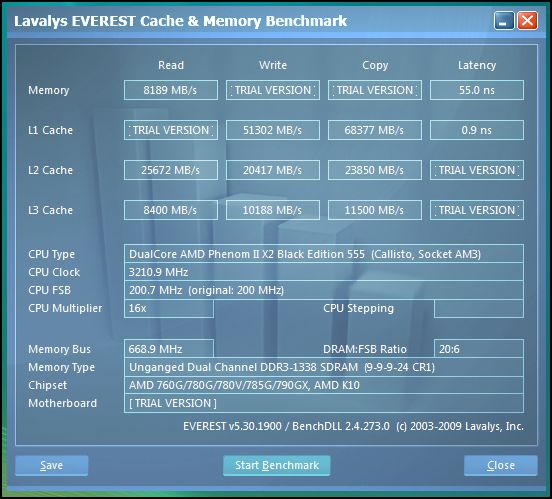The width and height of the screenshot is (552, 499).
Task: Click the empty CPU Stepping field
Action: (479, 308)
